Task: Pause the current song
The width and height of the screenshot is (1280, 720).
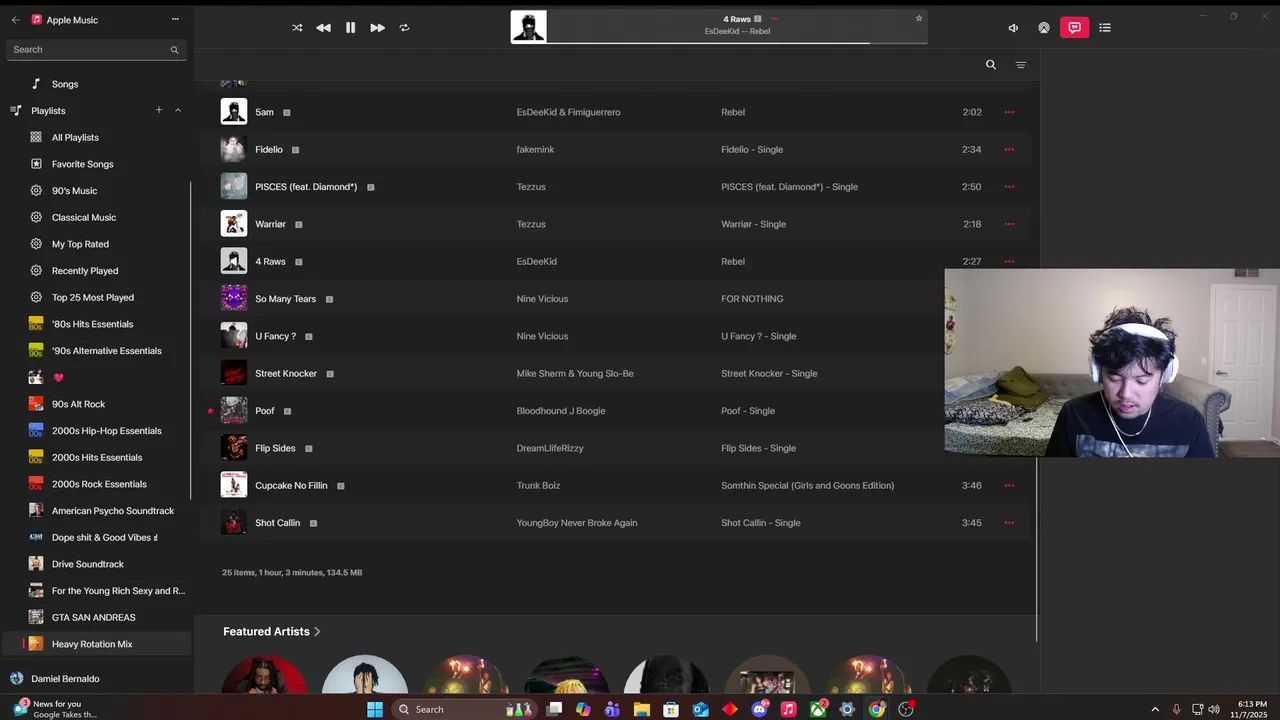Action: (x=350, y=28)
